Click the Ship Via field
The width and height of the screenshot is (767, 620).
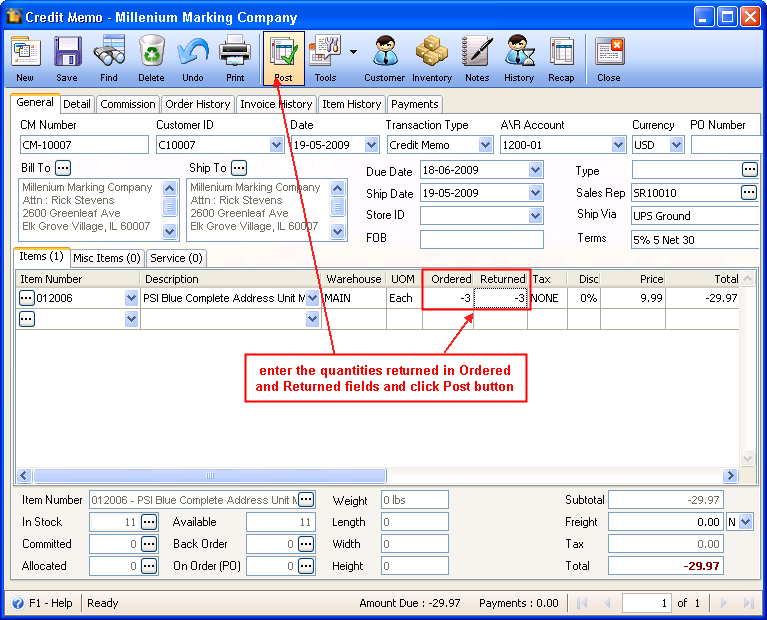point(696,216)
